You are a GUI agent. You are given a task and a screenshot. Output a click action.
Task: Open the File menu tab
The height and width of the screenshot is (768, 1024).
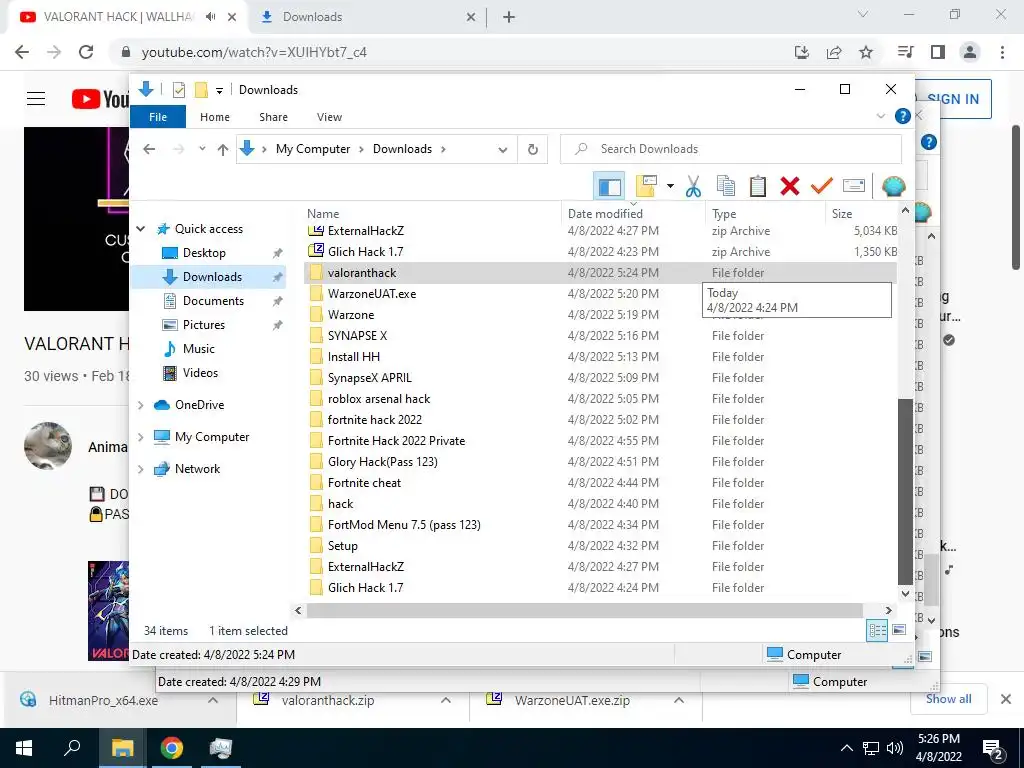[158, 117]
